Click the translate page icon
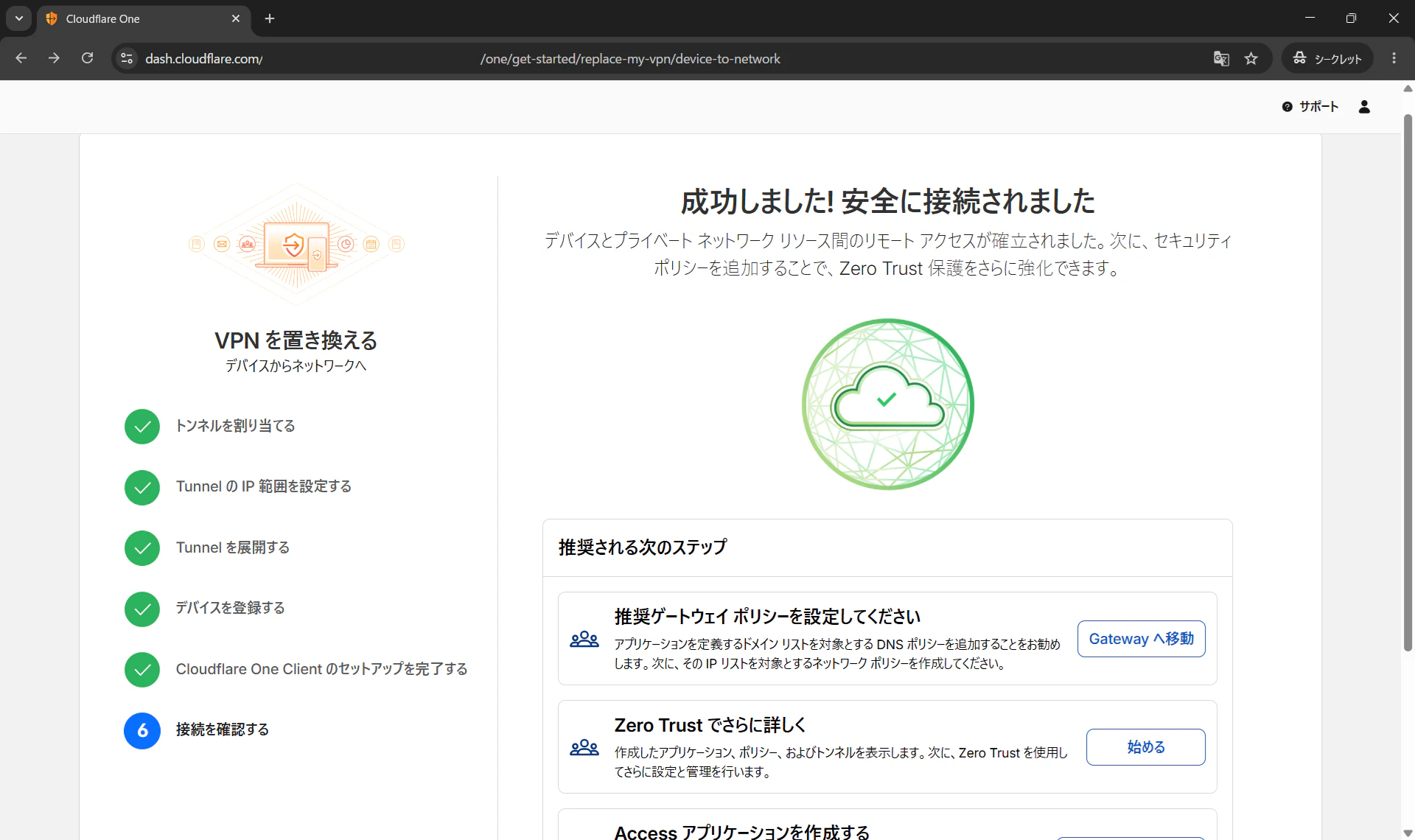The image size is (1415, 840). point(1221,58)
